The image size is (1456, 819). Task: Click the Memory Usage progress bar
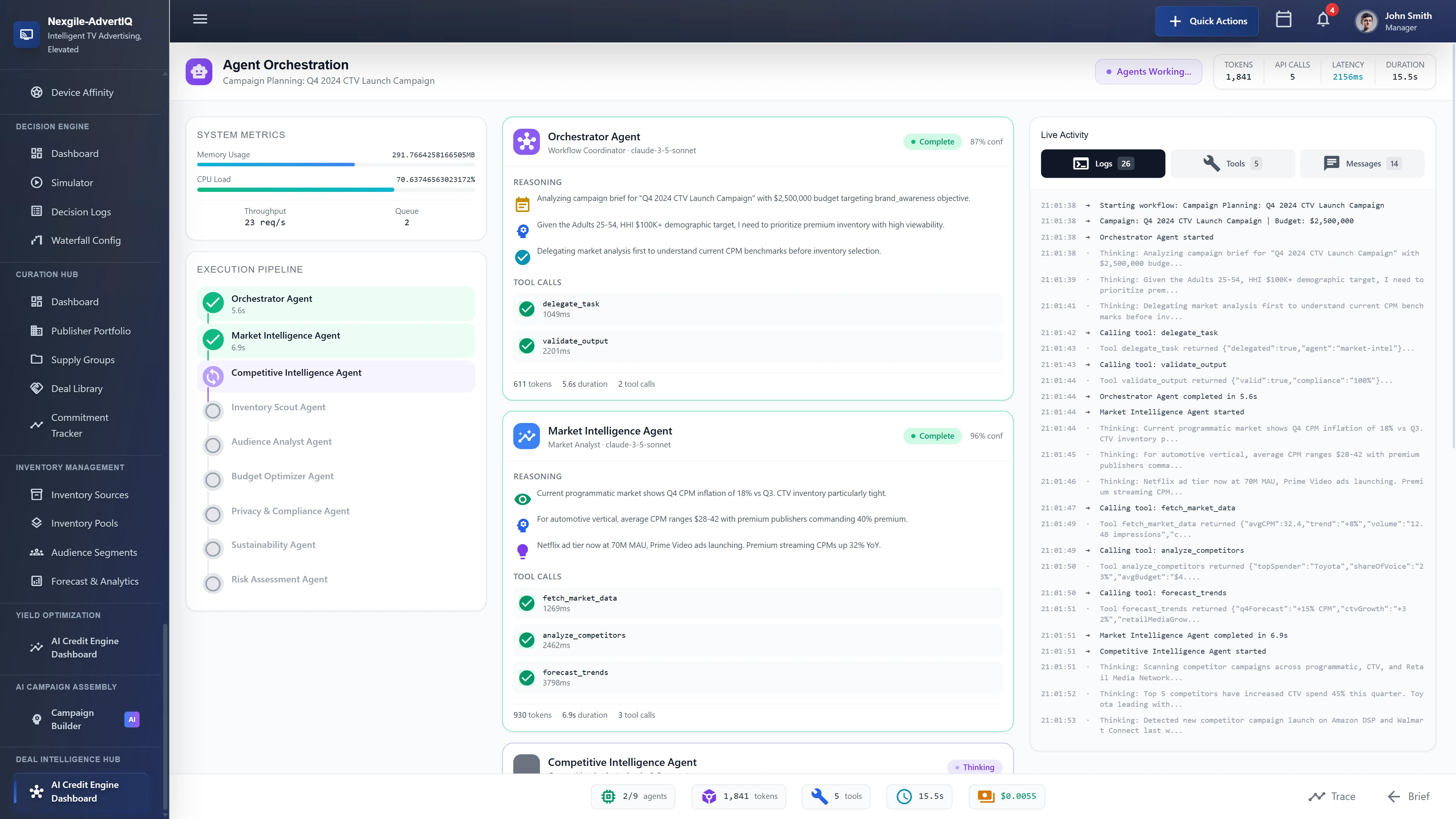(336, 165)
